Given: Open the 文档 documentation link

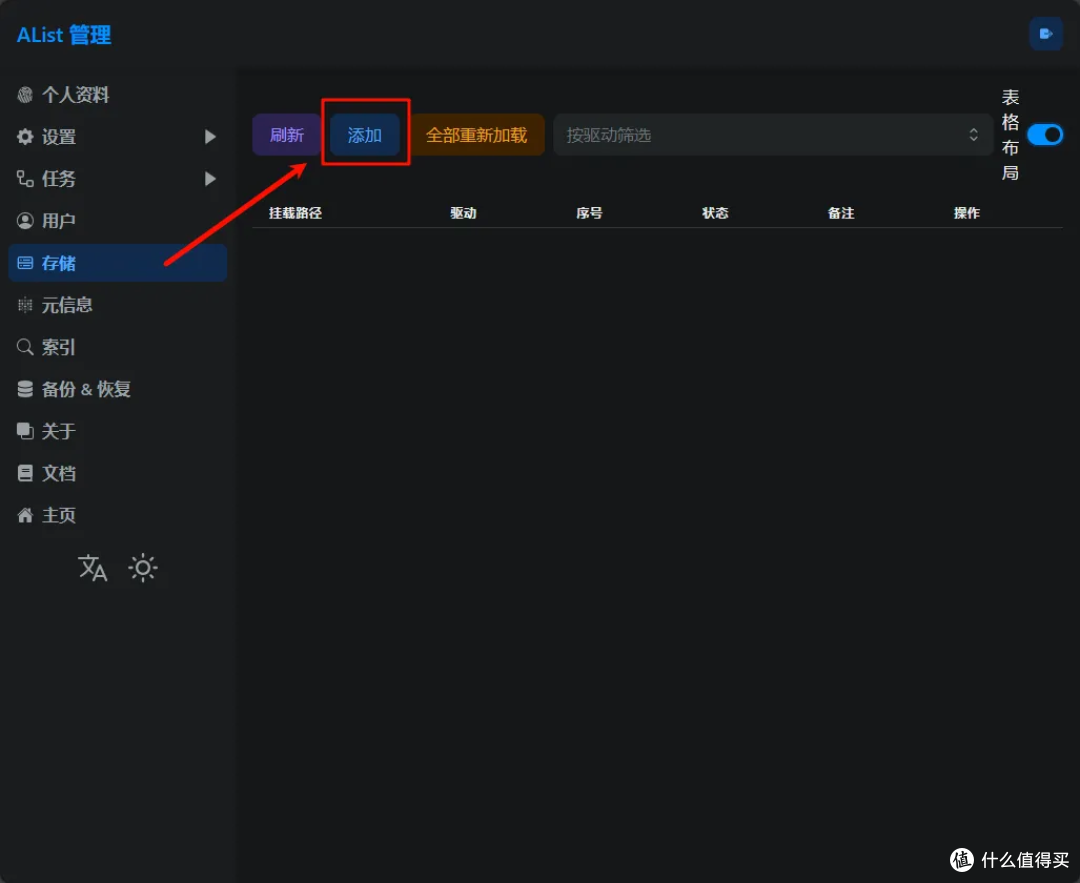Looking at the screenshot, I should [x=118, y=473].
